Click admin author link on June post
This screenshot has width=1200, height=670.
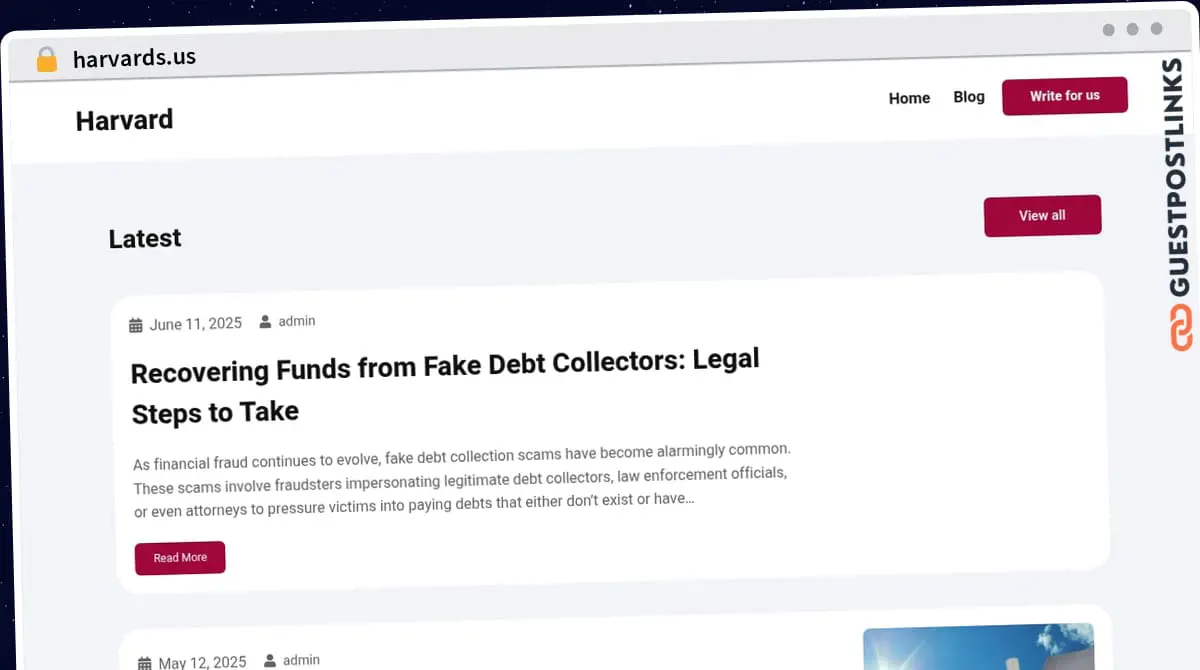[x=297, y=321]
